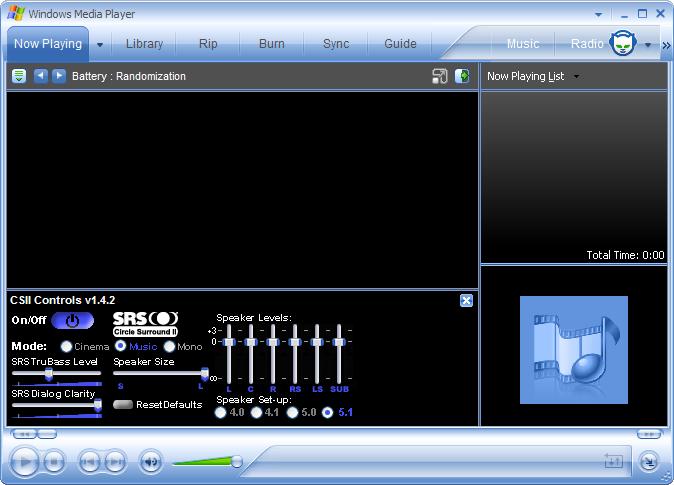Open the title bar menu dropdown arrow
This screenshot has width=674, height=485.
(x=598, y=15)
